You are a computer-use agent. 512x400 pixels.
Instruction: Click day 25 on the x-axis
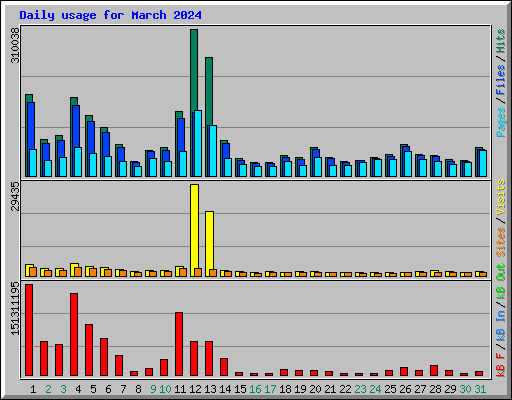pos(390,389)
